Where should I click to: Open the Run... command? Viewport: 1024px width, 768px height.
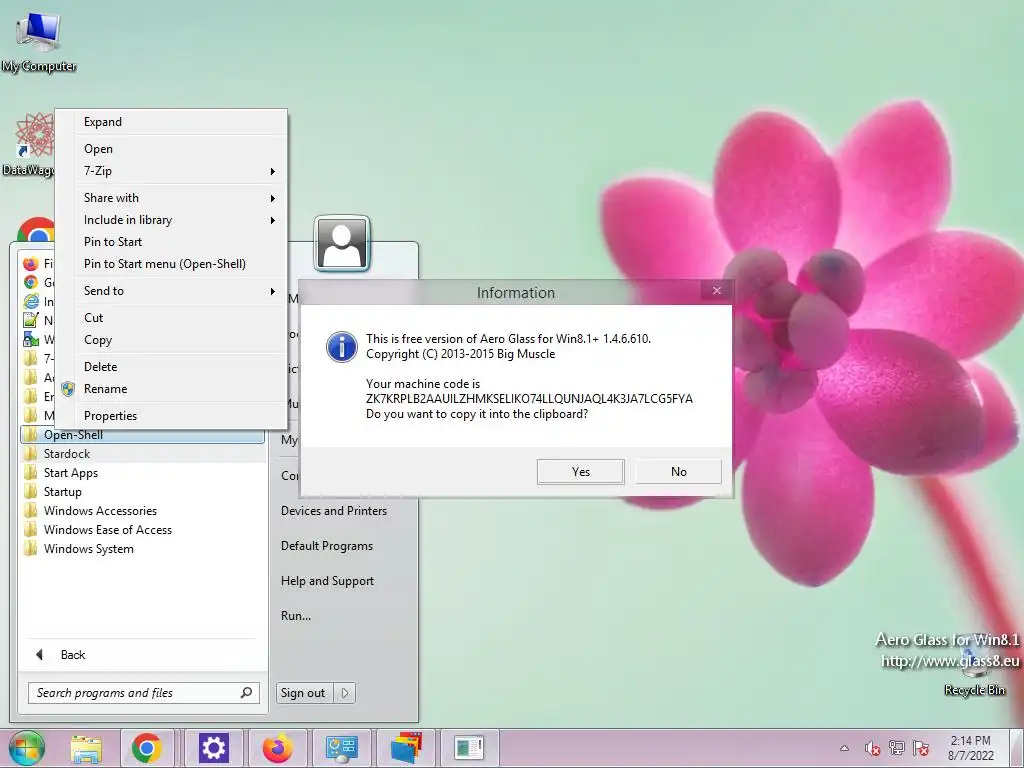click(296, 616)
